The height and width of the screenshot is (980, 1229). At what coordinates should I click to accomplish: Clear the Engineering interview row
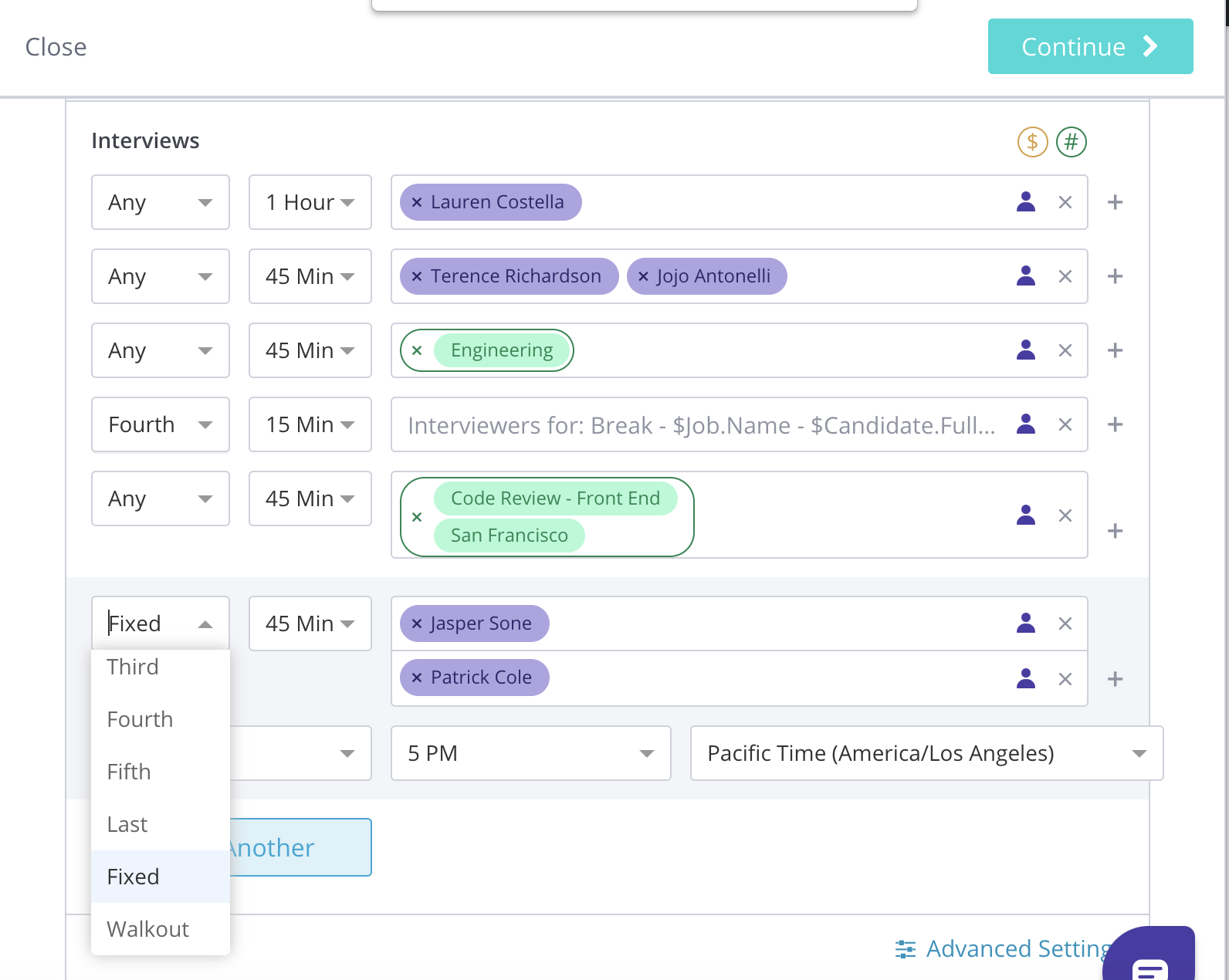[x=1065, y=350]
